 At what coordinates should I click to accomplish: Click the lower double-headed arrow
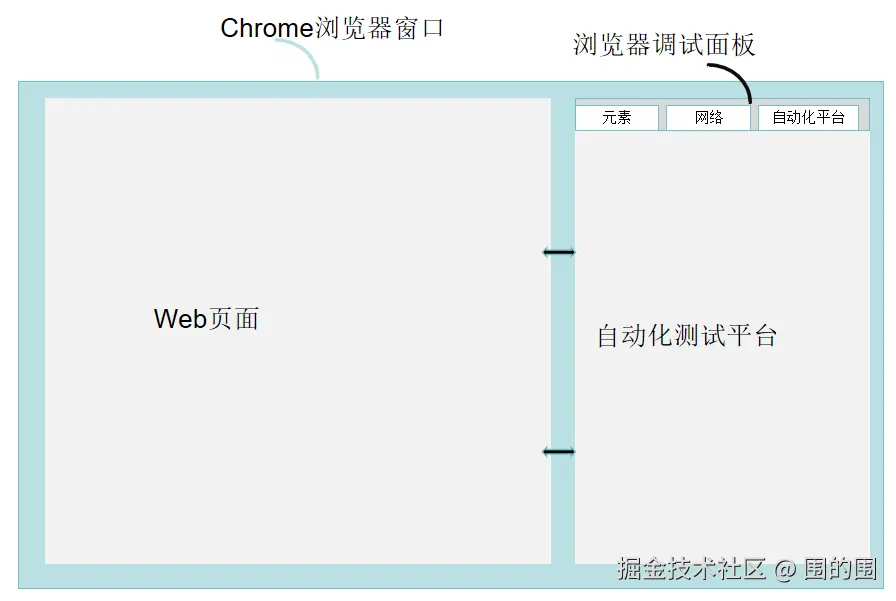coord(559,452)
